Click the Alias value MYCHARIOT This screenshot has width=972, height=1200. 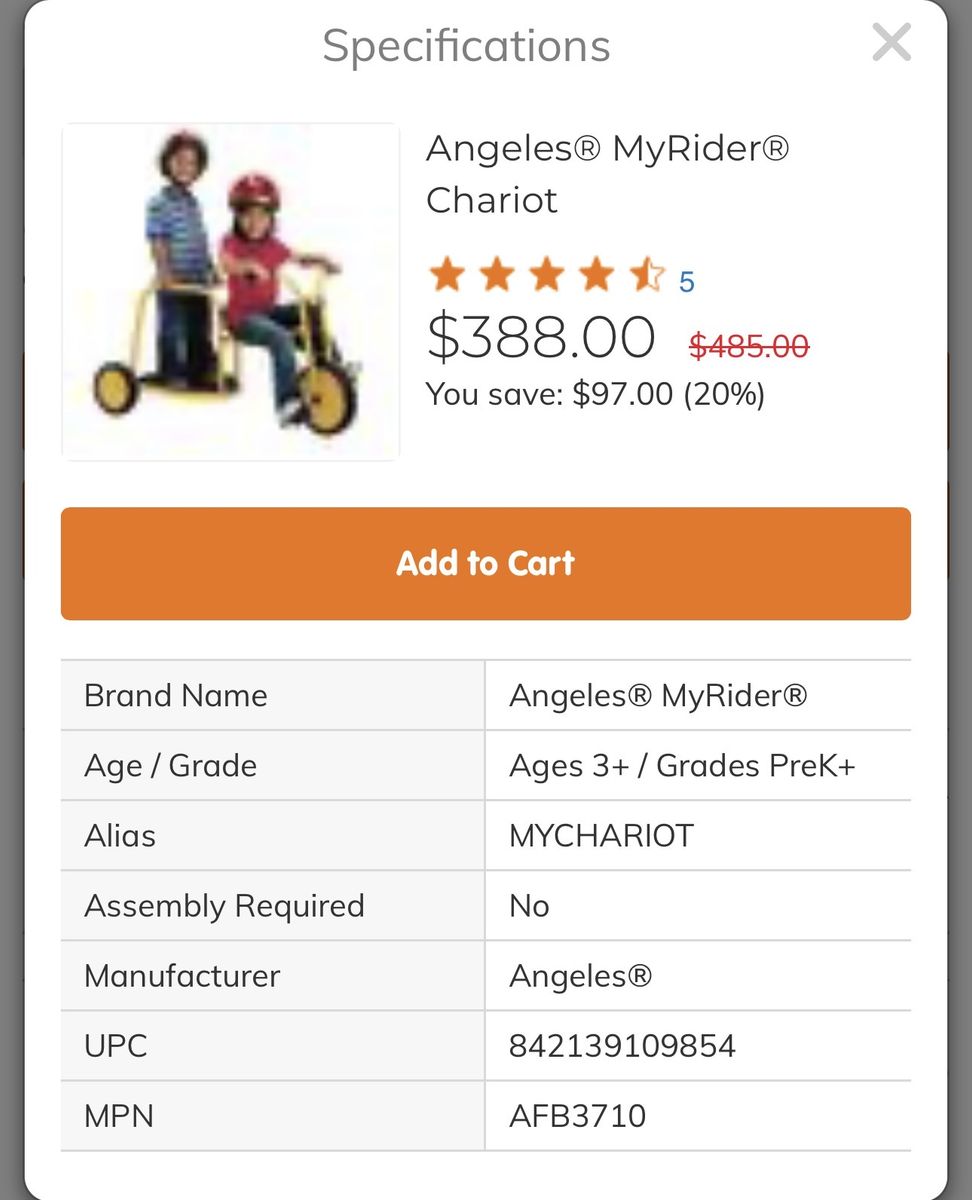click(601, 836)
